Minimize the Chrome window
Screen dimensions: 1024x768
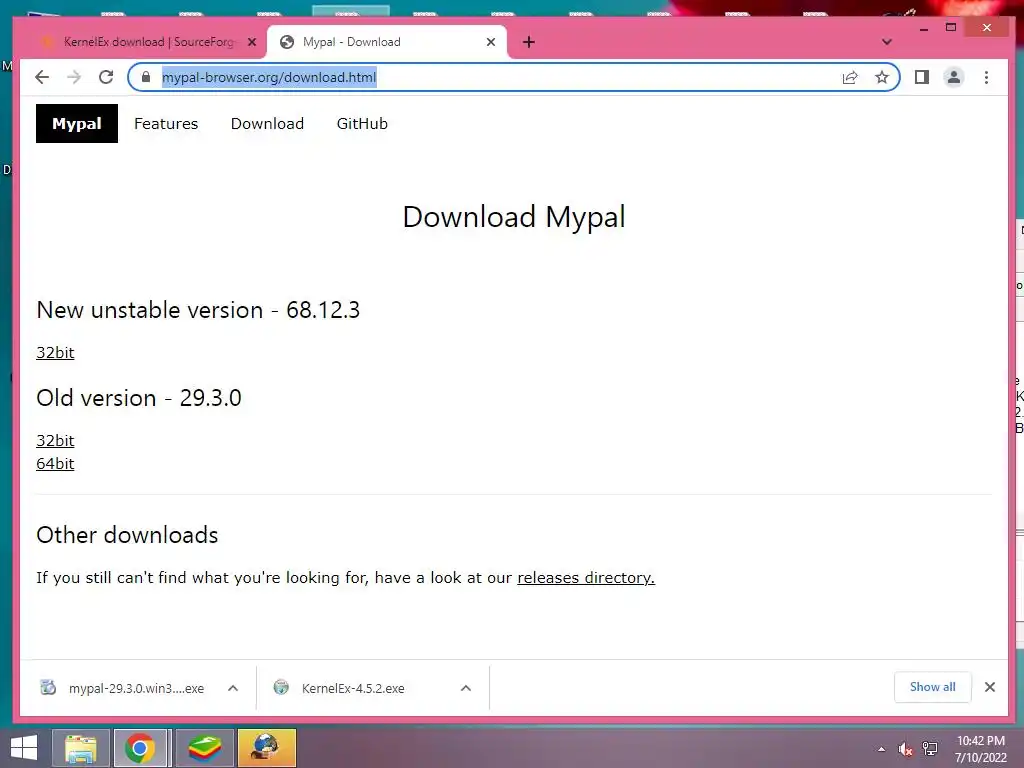pyautogui.click(x=923, y=28)
